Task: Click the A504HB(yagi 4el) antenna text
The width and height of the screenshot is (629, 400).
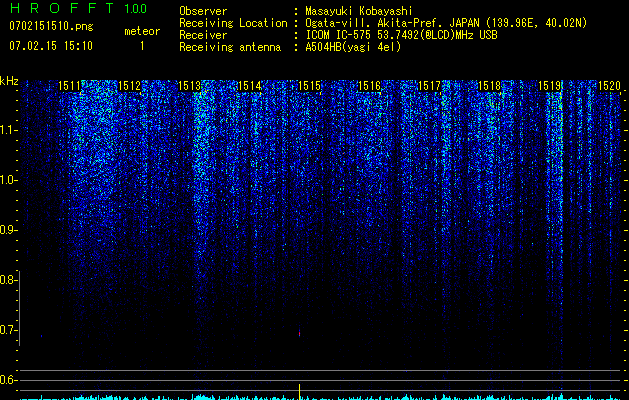Action: pos(353,47)
